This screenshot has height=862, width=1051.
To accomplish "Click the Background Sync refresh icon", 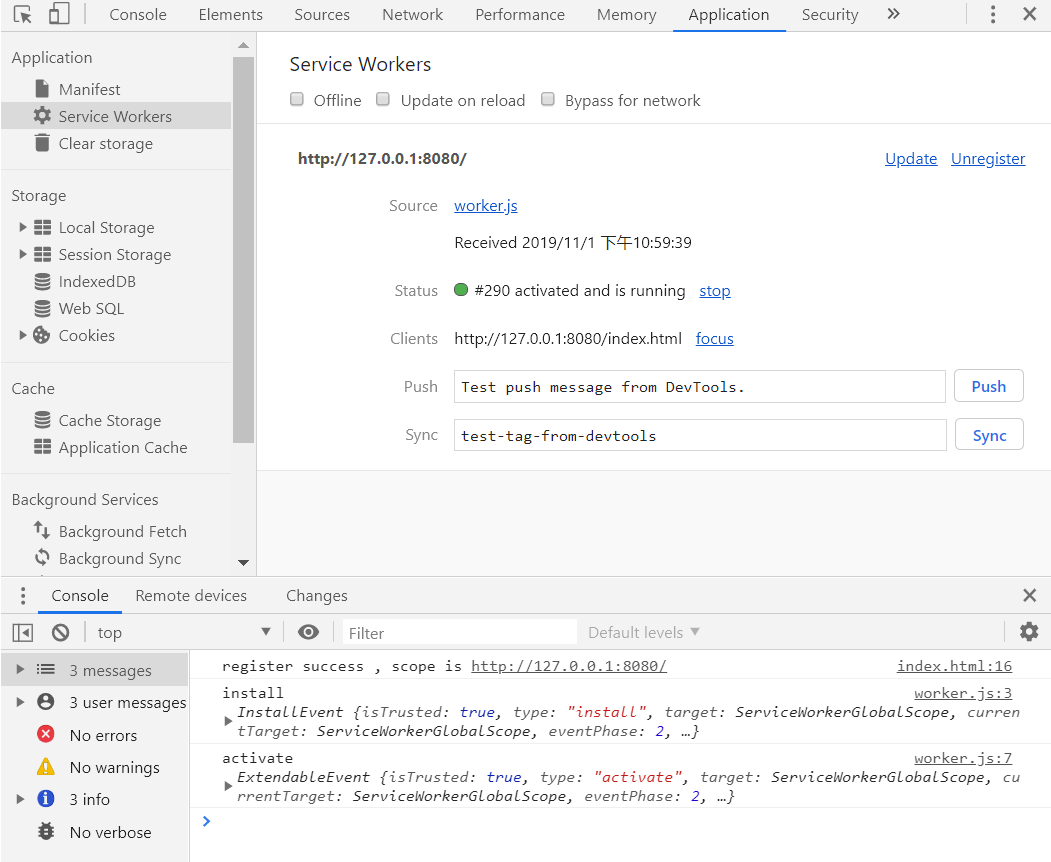I will tap(42, 557).
